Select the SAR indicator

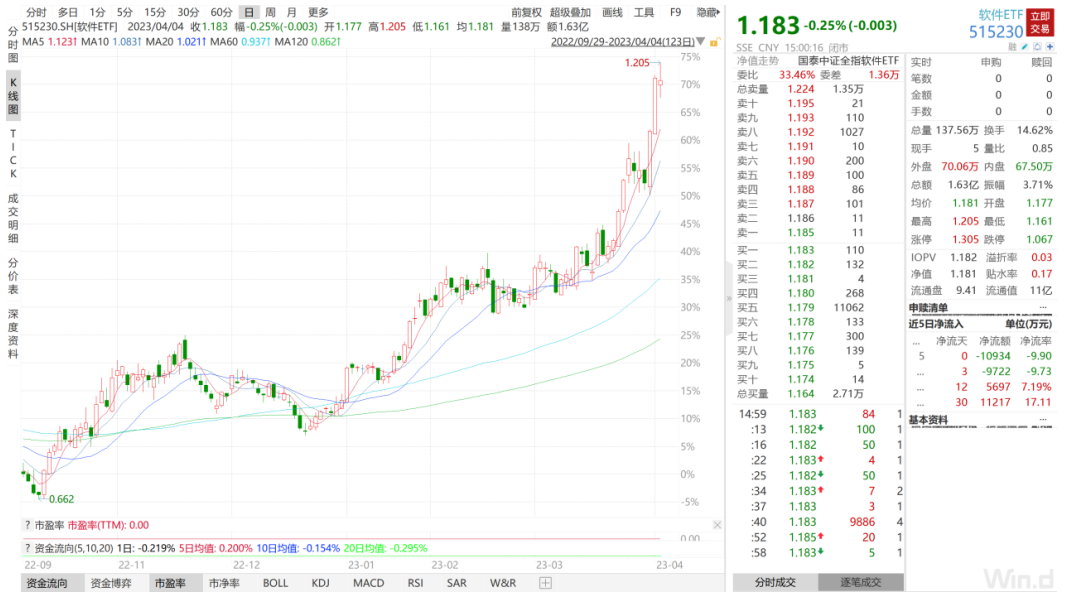click(x=456, y=583)
